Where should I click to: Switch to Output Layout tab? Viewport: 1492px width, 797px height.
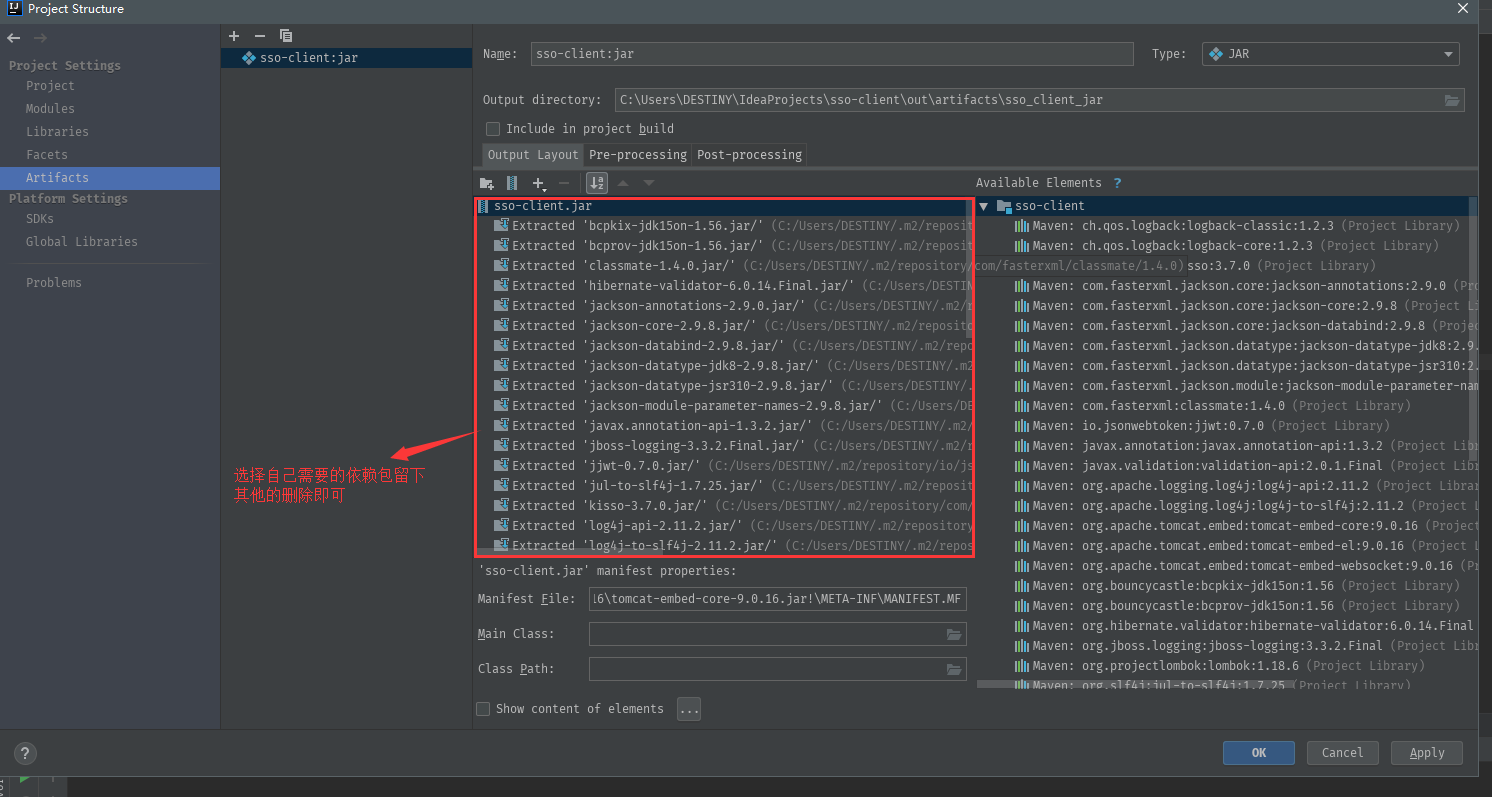(x=533, y=155)
